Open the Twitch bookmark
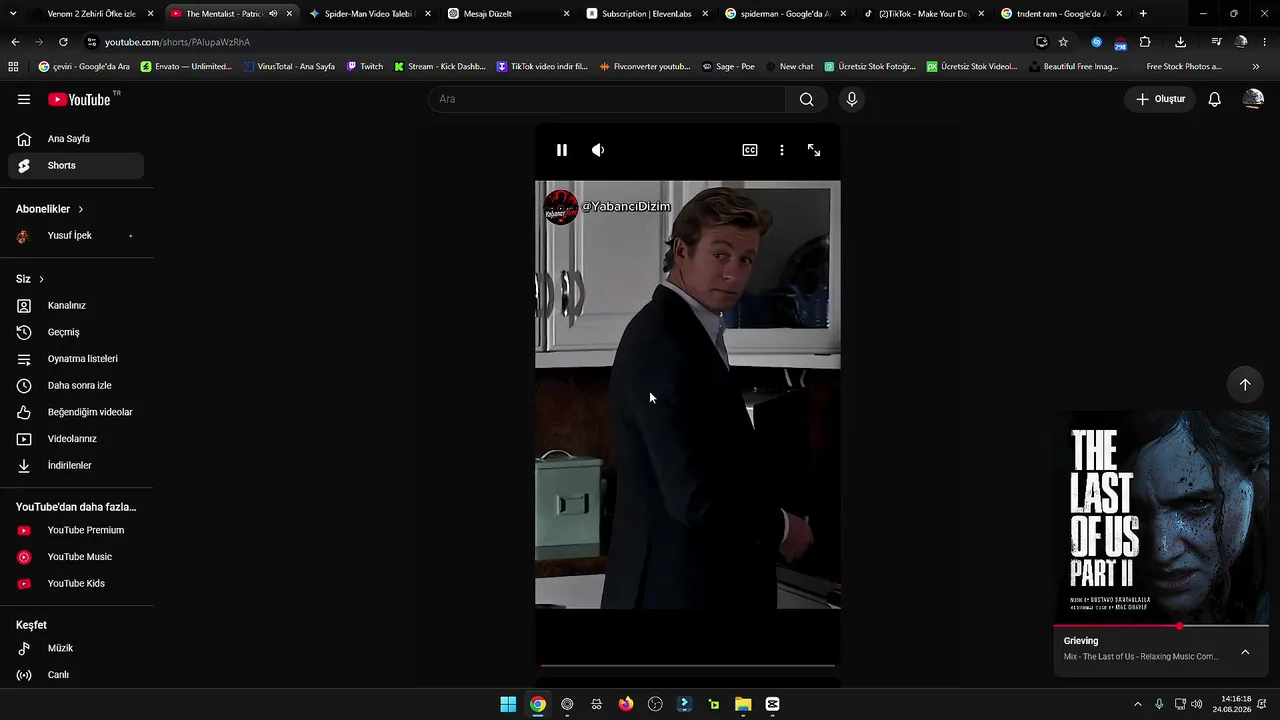The height and width of the screenshot is (720, 1280). point(365,67)
